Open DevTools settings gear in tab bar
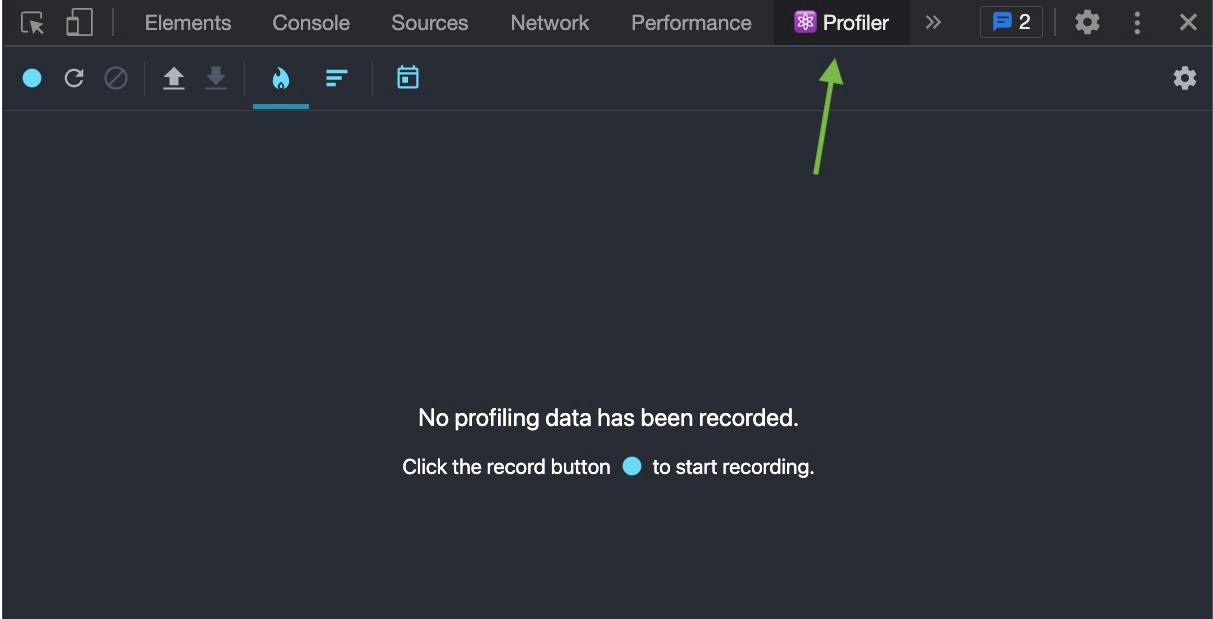Screen dimensions: 1213x619 click(x=1087, y=23)
